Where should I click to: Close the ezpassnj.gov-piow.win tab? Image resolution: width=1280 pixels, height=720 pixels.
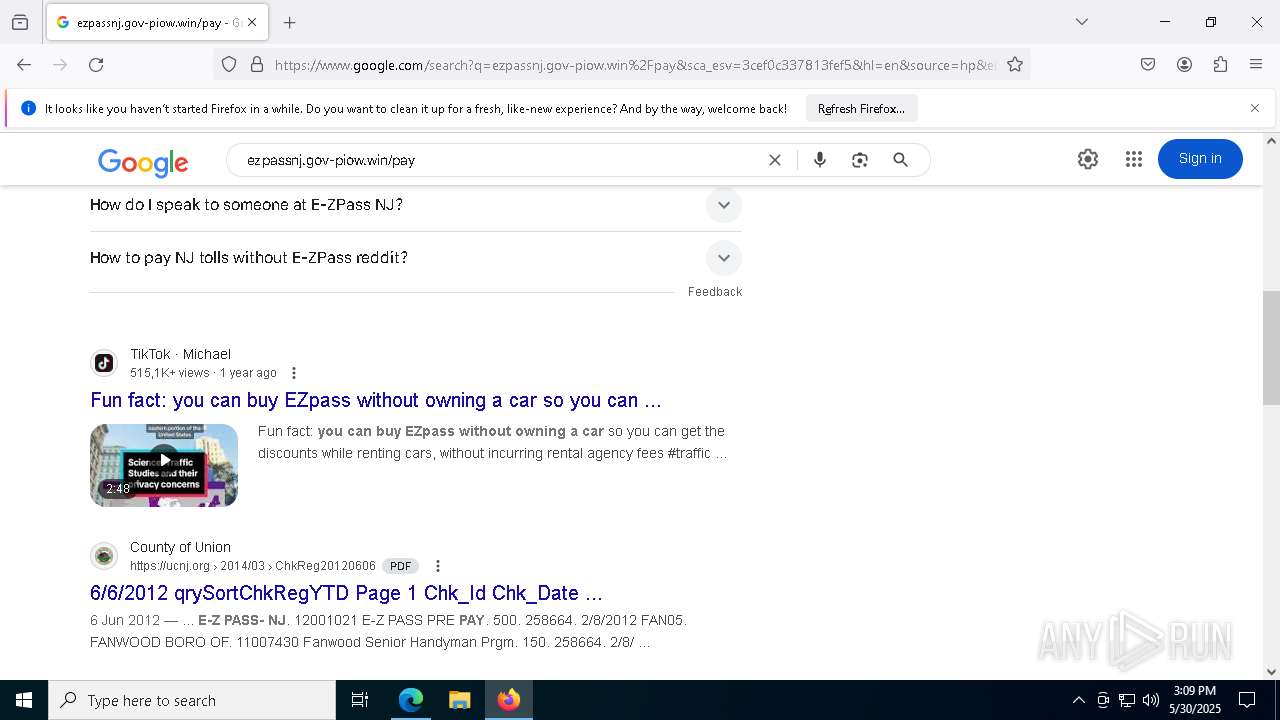252,22
